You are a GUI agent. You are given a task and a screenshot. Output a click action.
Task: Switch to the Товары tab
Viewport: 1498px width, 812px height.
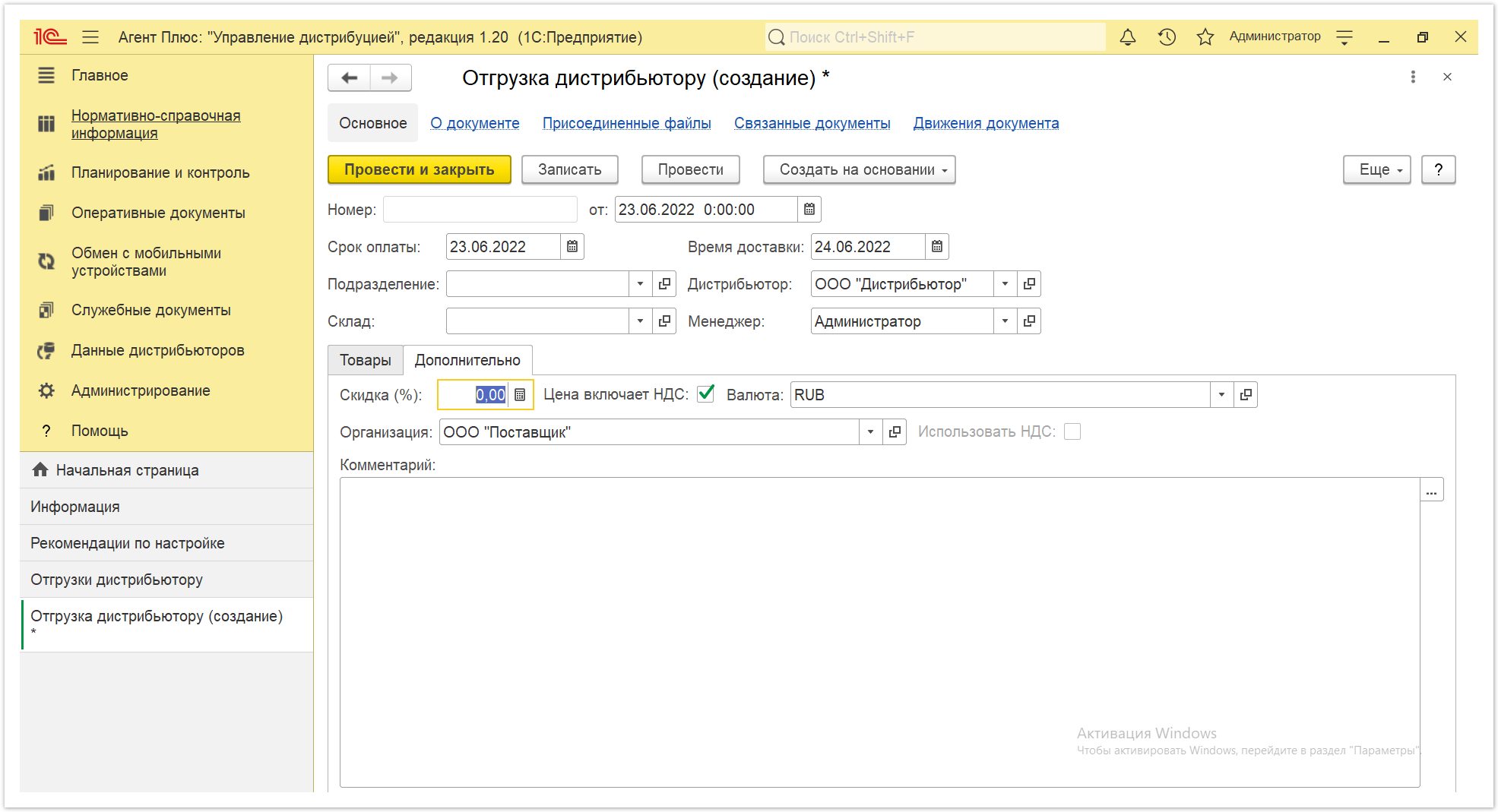(365, 360)
